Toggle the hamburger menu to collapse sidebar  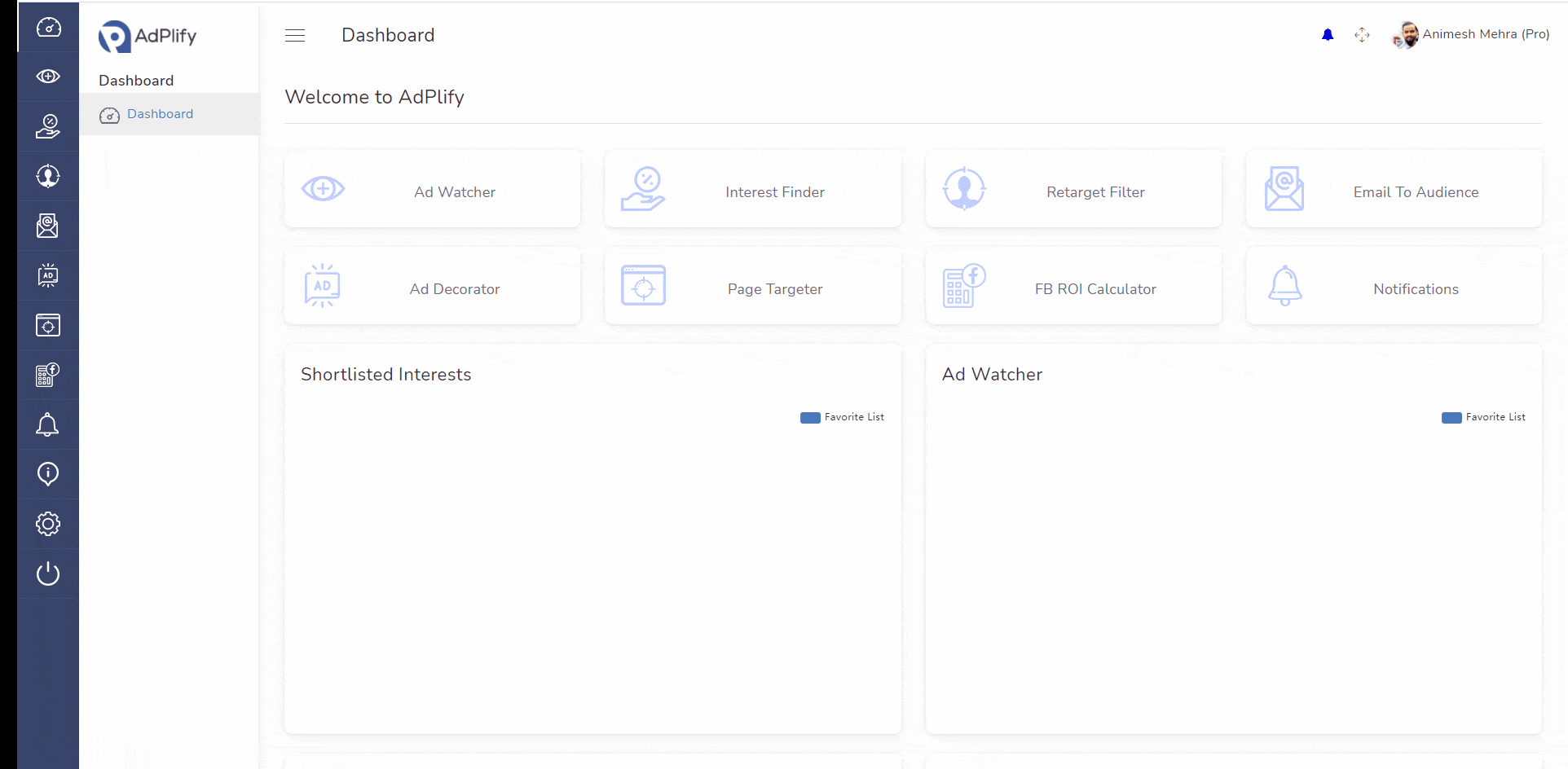[x=295, y=35]
